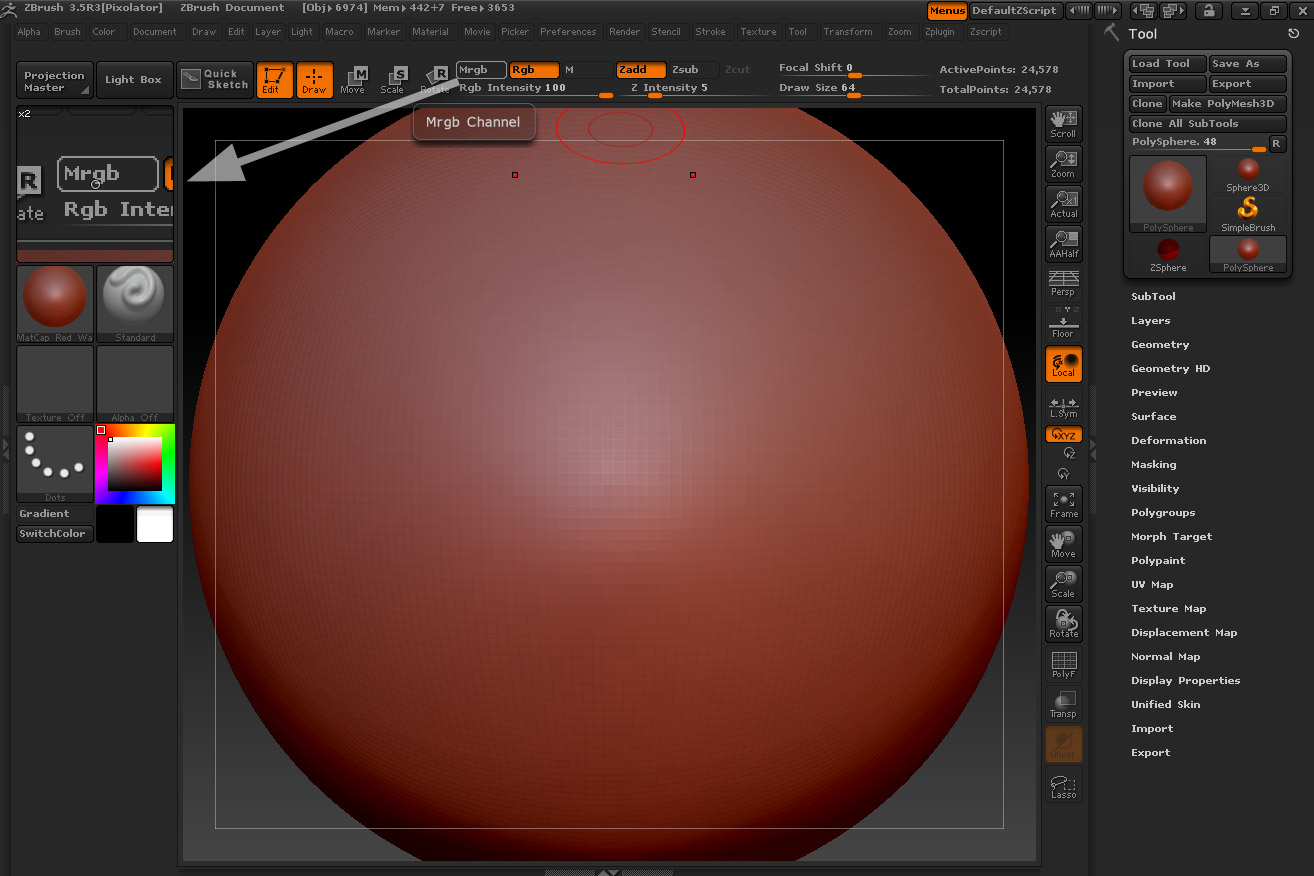Expand the UV Map sub-palette
This screenshot has width=1314, height=876.
coord(1152,585)
